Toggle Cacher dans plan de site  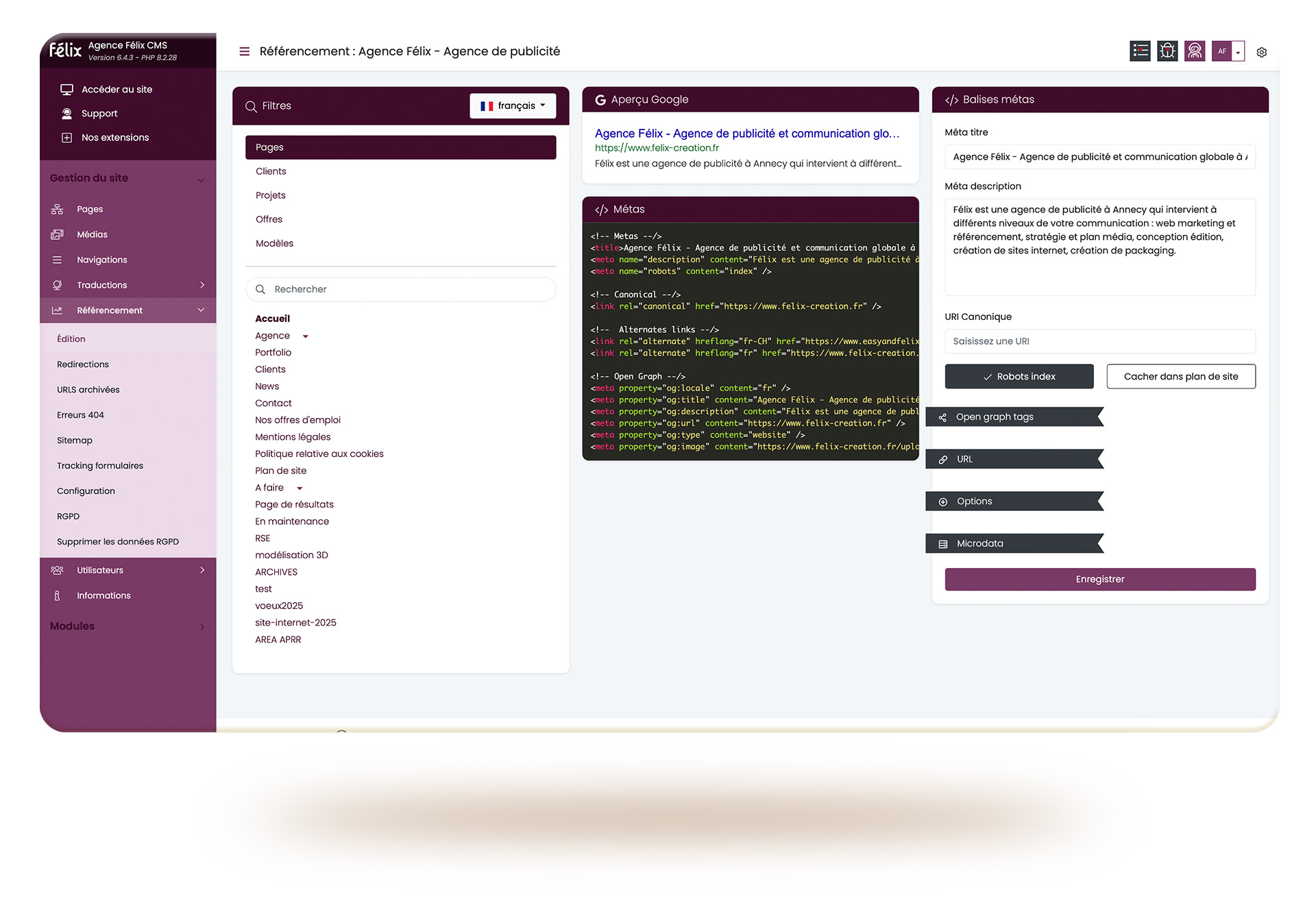tap(1181, 377)
